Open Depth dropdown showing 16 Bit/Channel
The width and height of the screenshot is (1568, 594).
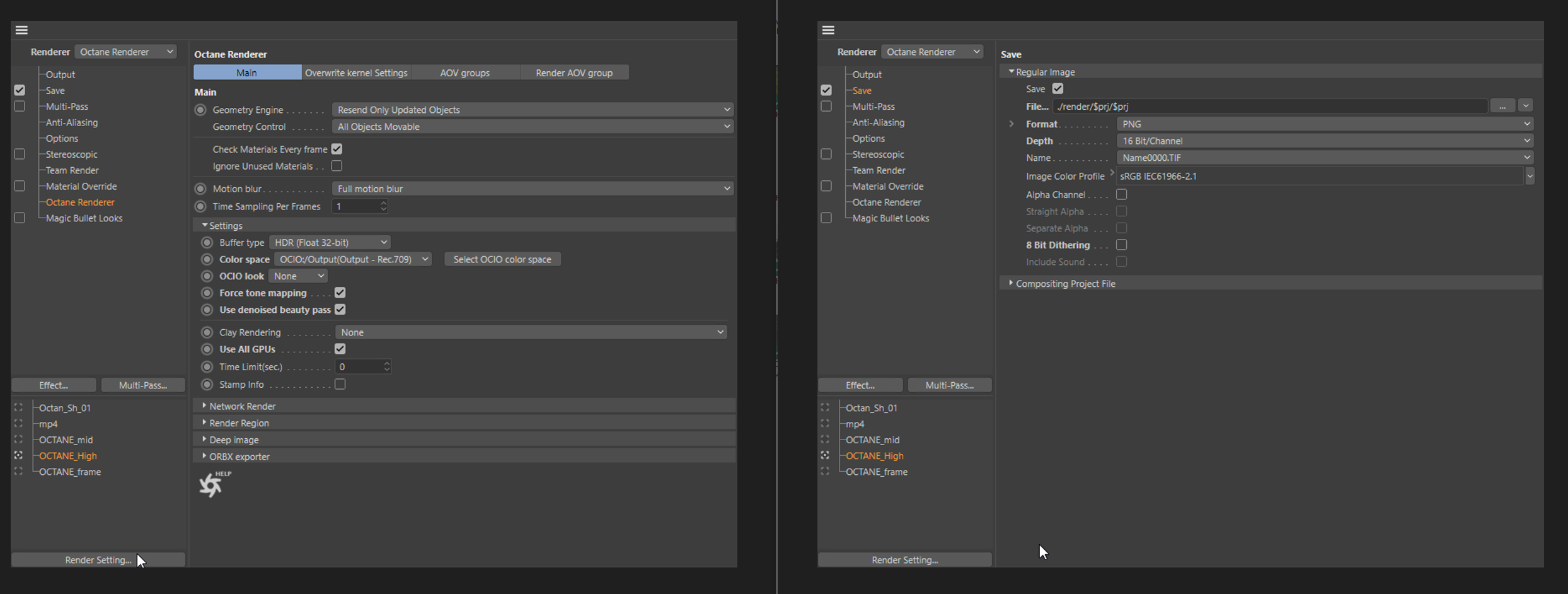1325,141
